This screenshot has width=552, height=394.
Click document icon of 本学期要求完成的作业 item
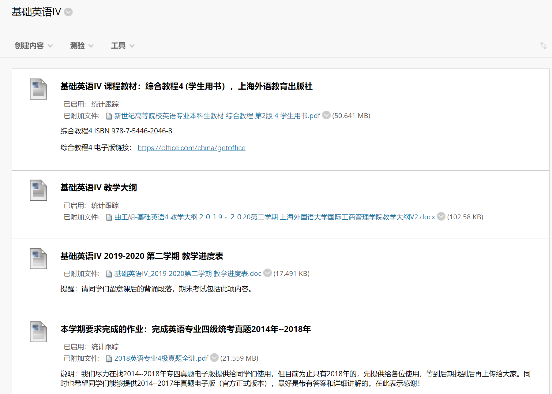[x=38, y=331]
